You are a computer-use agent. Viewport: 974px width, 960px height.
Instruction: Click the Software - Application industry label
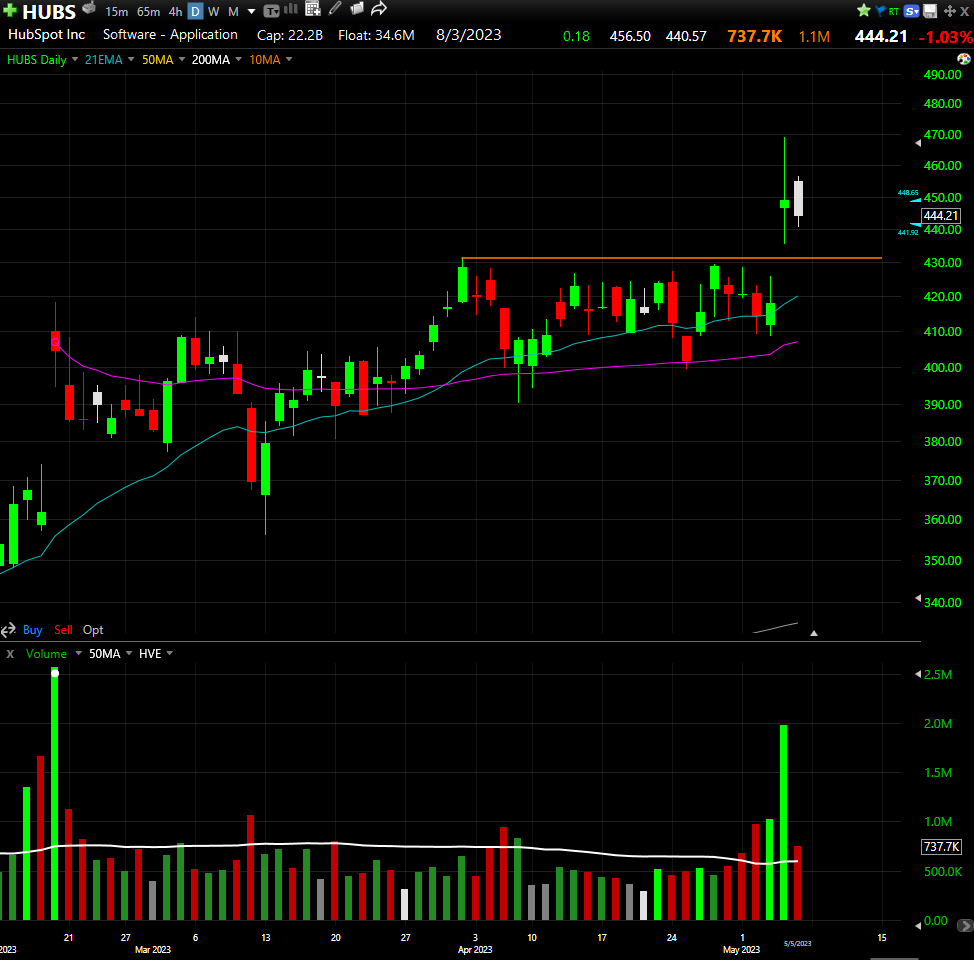[x=170, y=35]
